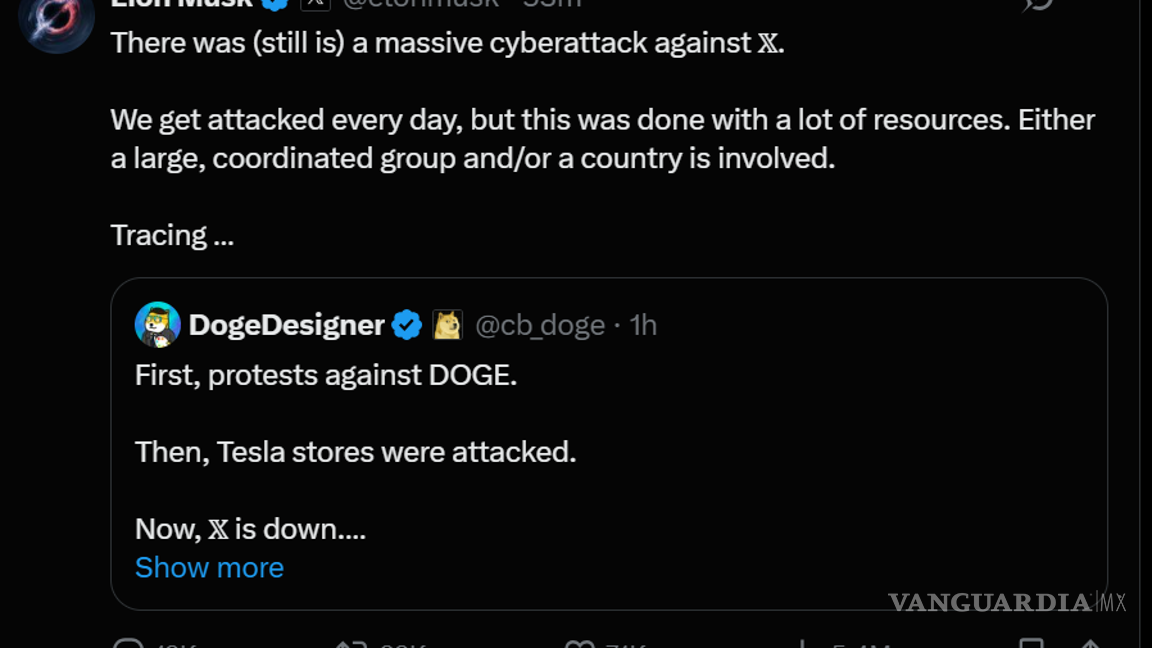
Task: Open Elon Musk's profile avatar
Action: pyautogui.click(x=56, y=20)
